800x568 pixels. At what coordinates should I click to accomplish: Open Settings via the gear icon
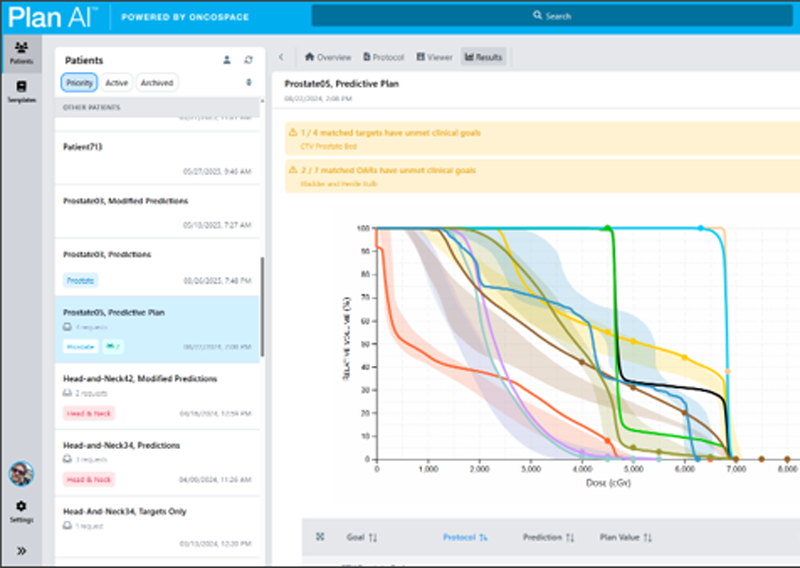21,511
